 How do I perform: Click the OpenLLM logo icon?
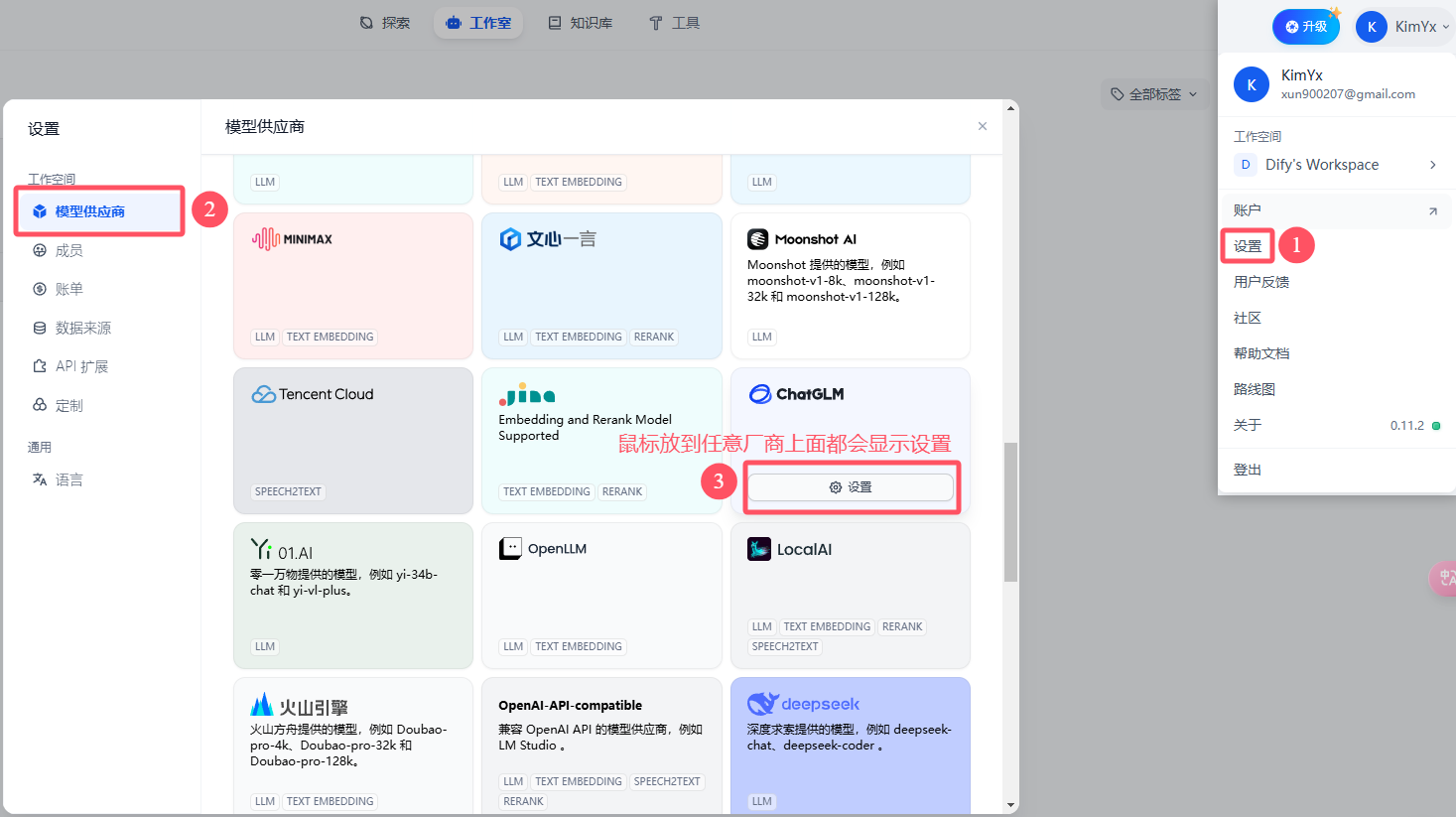click(x=510, y=548)
